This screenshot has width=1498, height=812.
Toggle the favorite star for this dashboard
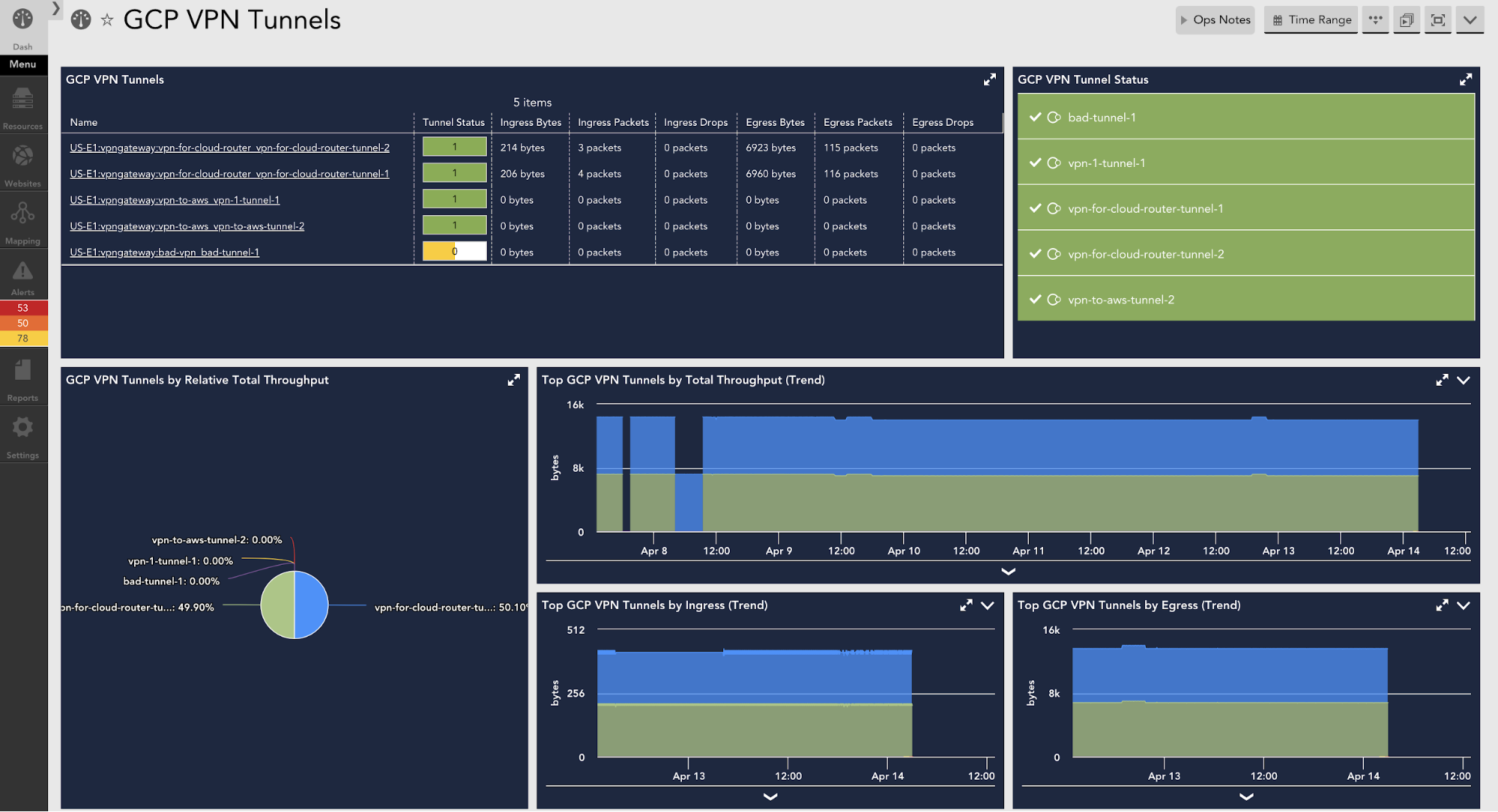(x=107, y=20)
